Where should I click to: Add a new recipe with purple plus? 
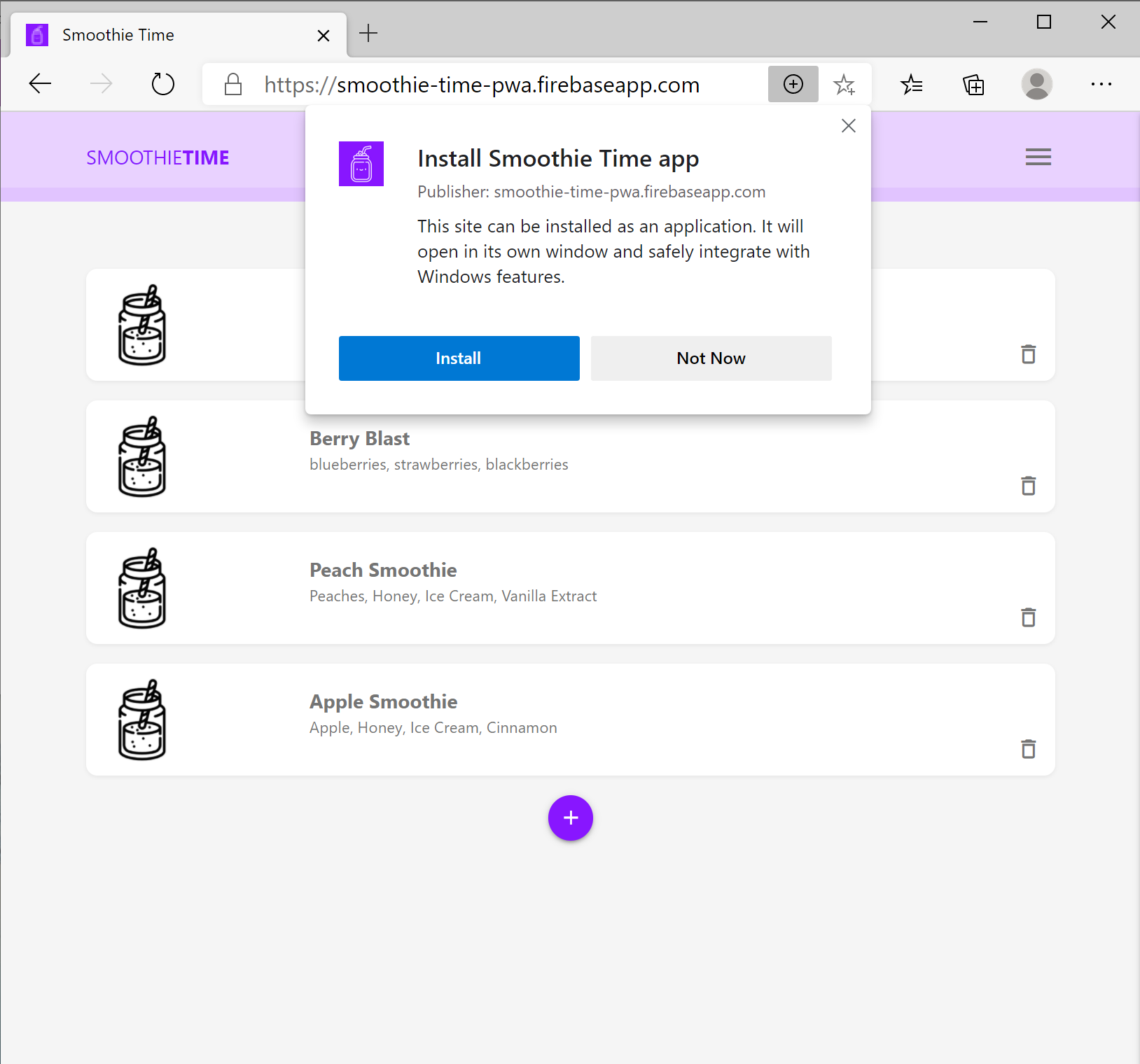571,818
